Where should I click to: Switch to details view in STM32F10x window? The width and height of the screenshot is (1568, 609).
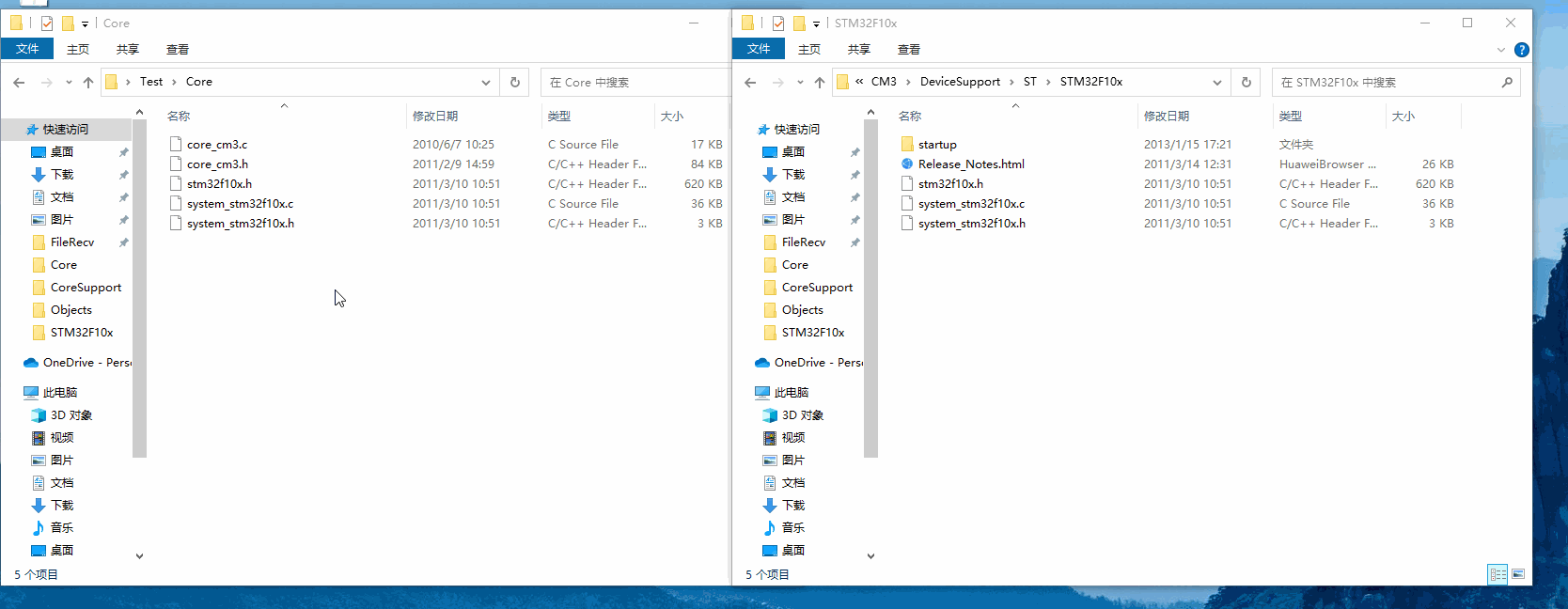click(x=1498, y=574)
